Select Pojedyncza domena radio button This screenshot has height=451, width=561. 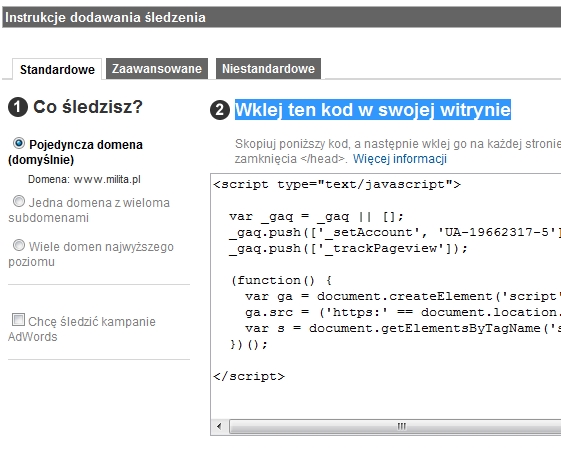point(19,143)
